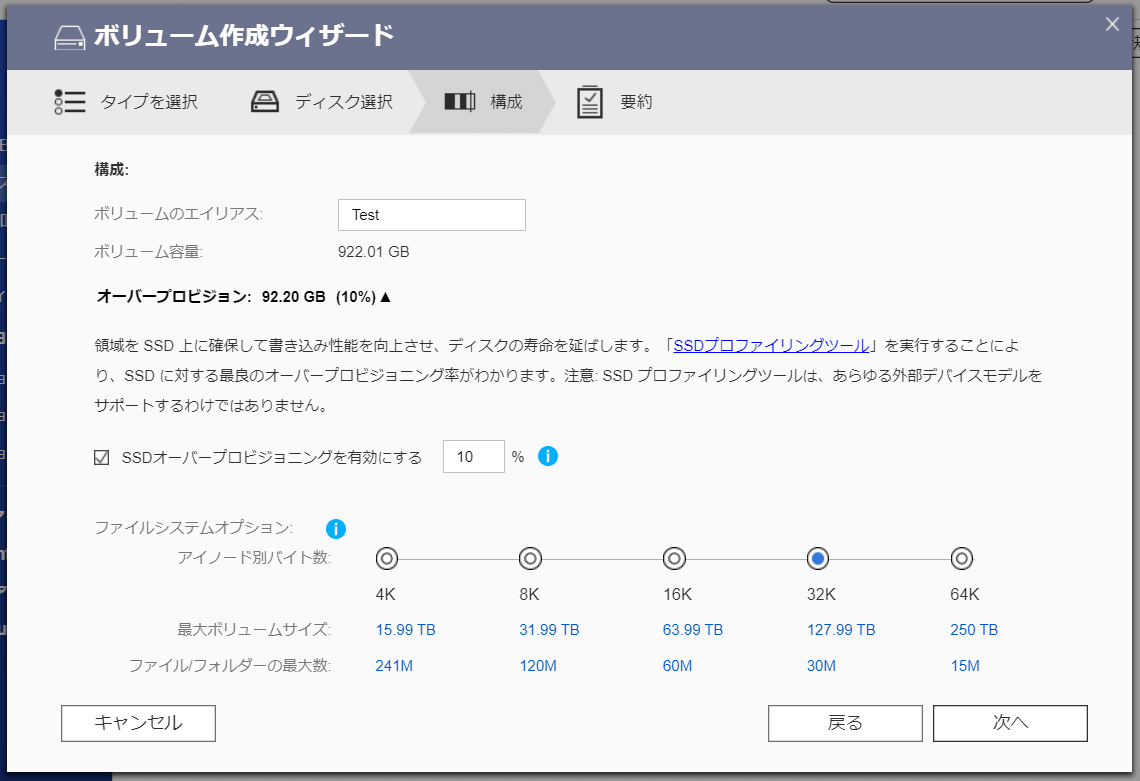Viewport: 1140px width, 781px height.
Task: Go to the 'タイプを選択' wizard step
Action: pyautogui.click(x=148, y=102)
